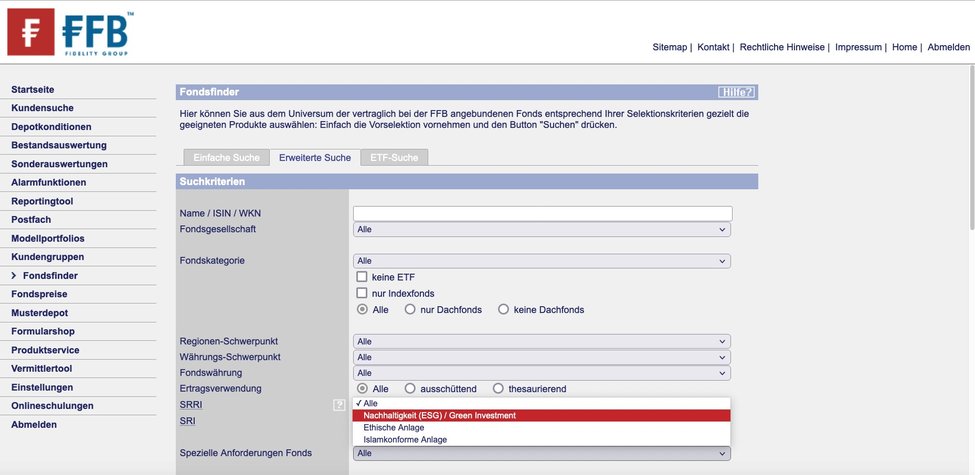Open Modellportfolios in the sidebar
Image resolution: width=975 pixels, height=475 pixels.
pyautogui.click(x=48, y=239)
